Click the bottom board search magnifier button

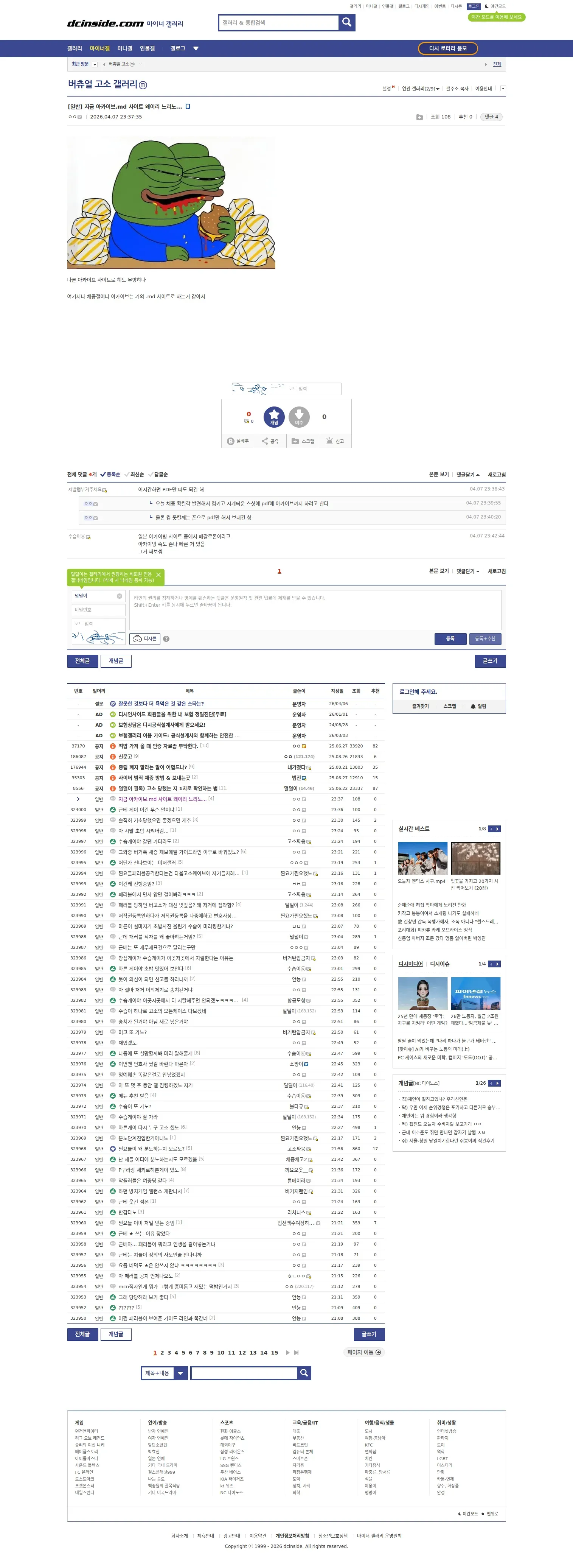click(x=304, y=1373)
